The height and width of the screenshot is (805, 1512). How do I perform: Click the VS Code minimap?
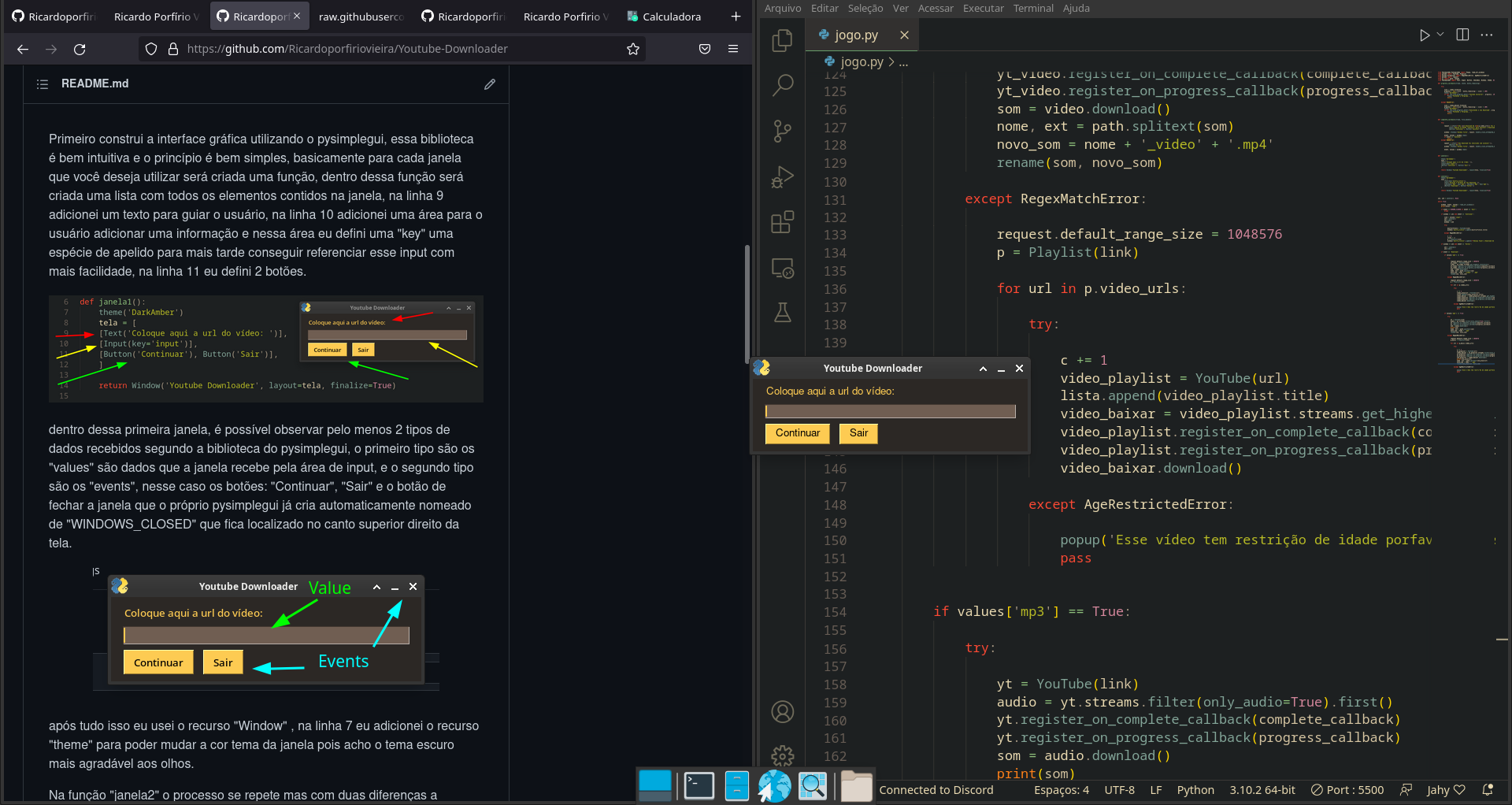[x=1466, y=221]
